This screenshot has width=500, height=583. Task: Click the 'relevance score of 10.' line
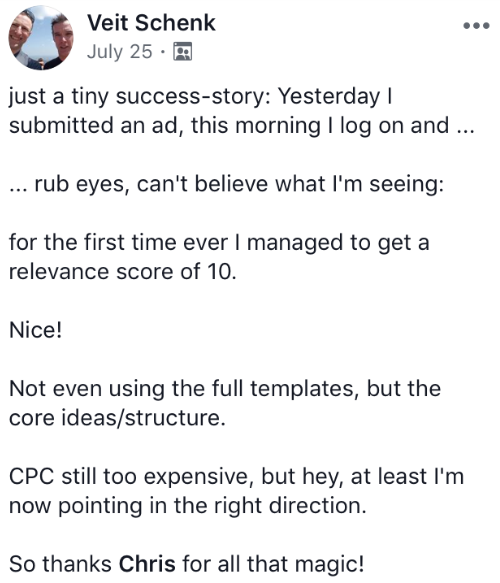(x=123, y=272)
